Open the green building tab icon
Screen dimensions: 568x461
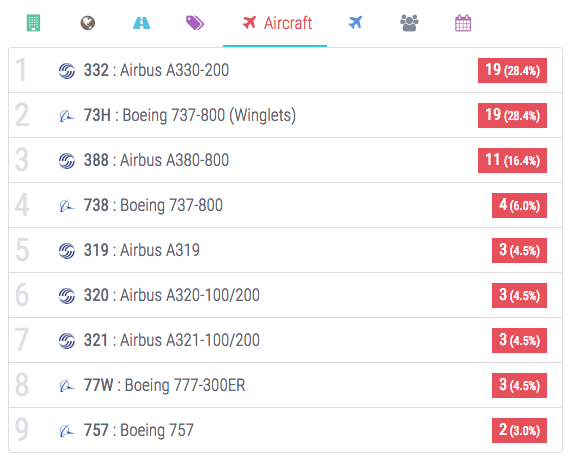click(x=33, y=23)
